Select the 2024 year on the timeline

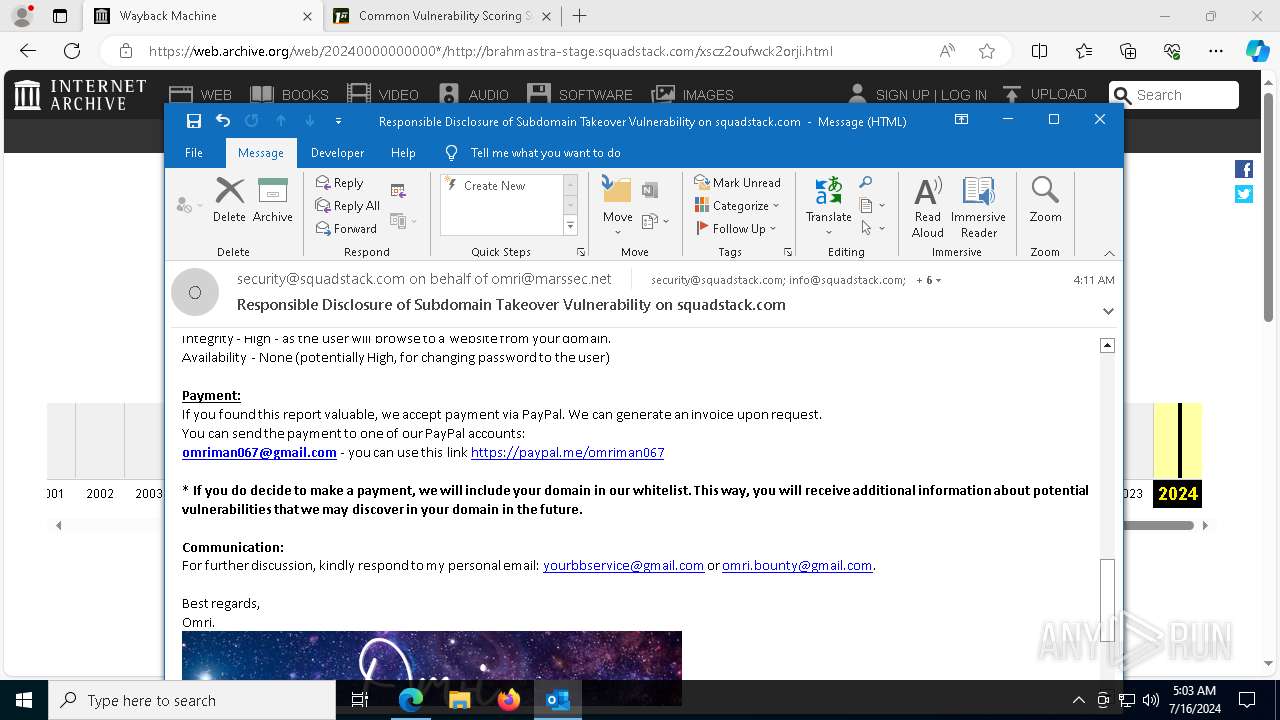point(1177,493)
